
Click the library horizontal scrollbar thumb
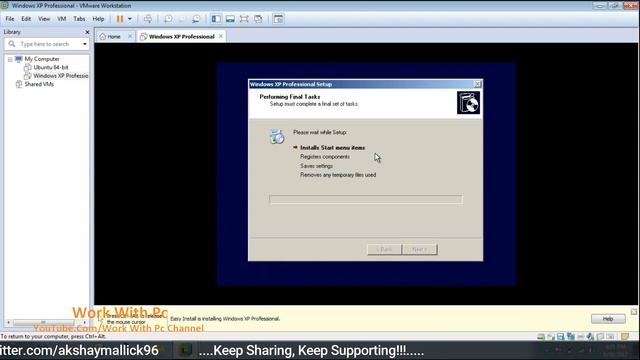click(x=43, y=322)
